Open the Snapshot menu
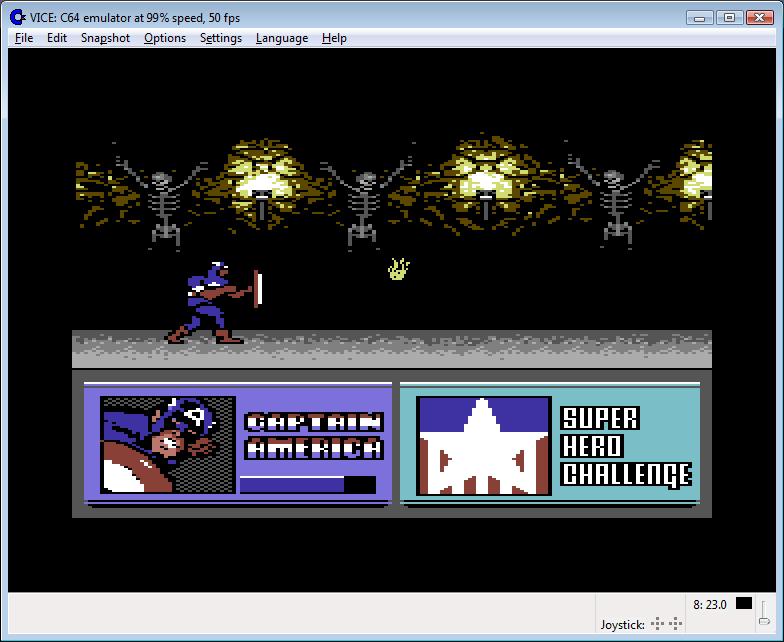 tap(105, 38)
